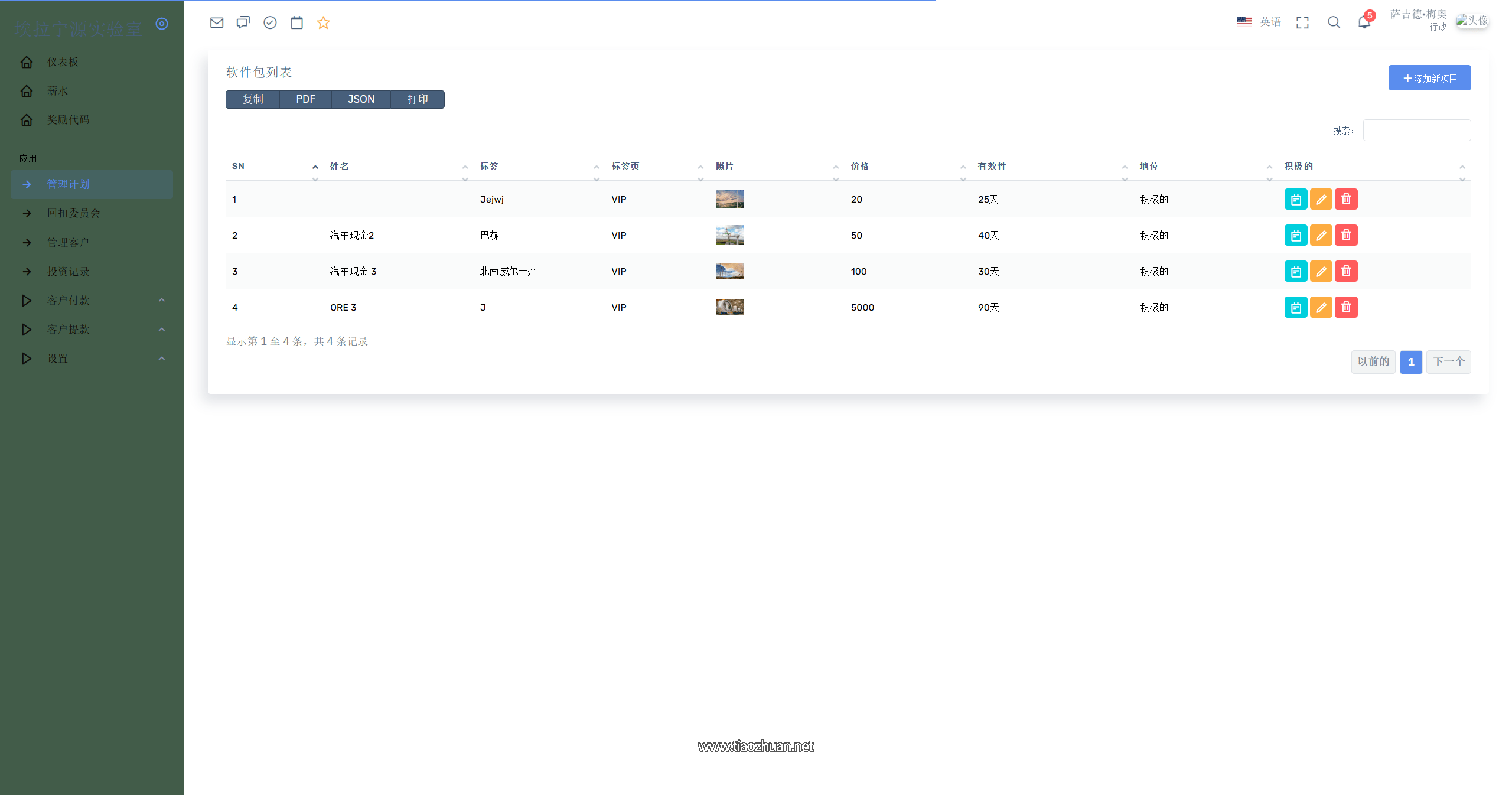Click the 添加新项目 button

(x=1429, y=78)
